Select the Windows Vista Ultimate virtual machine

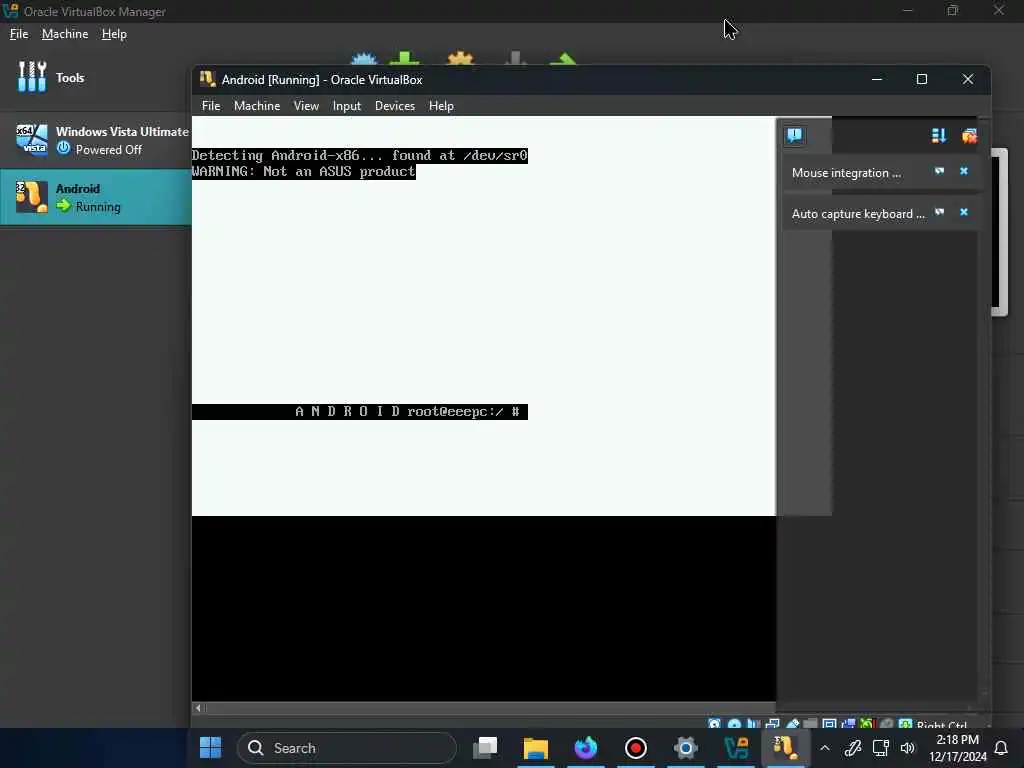95,140
